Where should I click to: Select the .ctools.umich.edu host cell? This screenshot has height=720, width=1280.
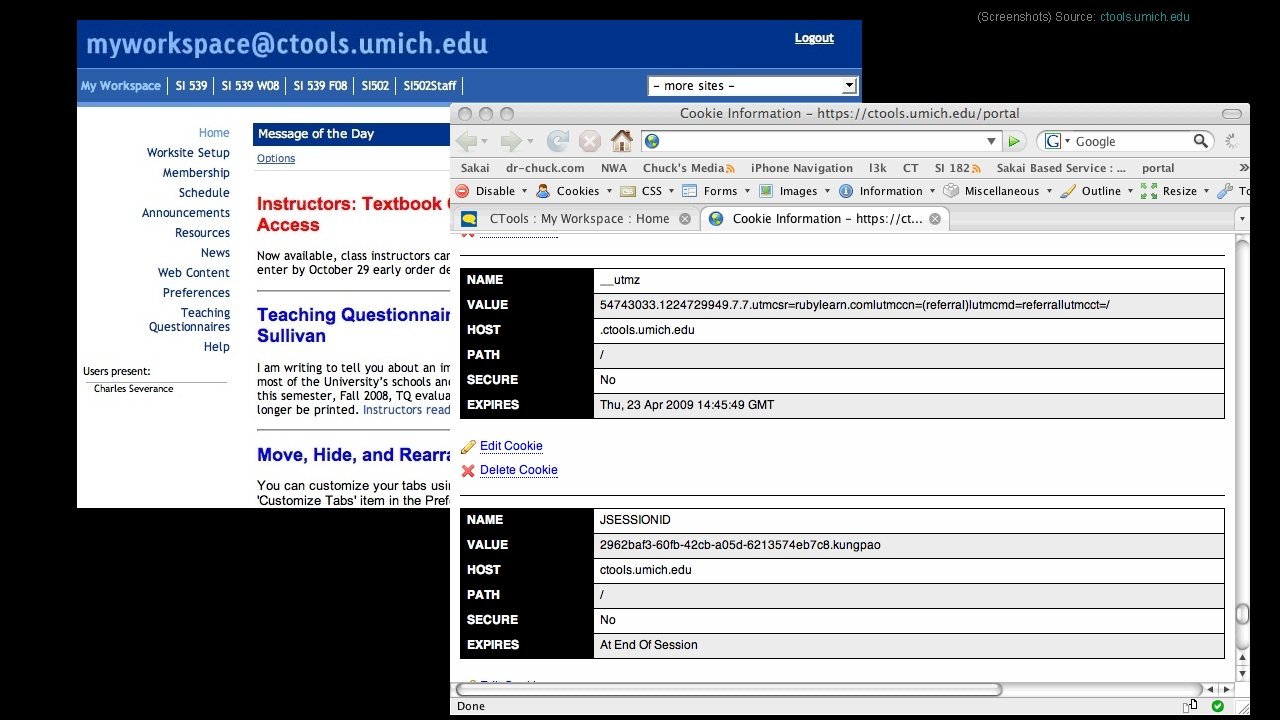click(909, 330)
